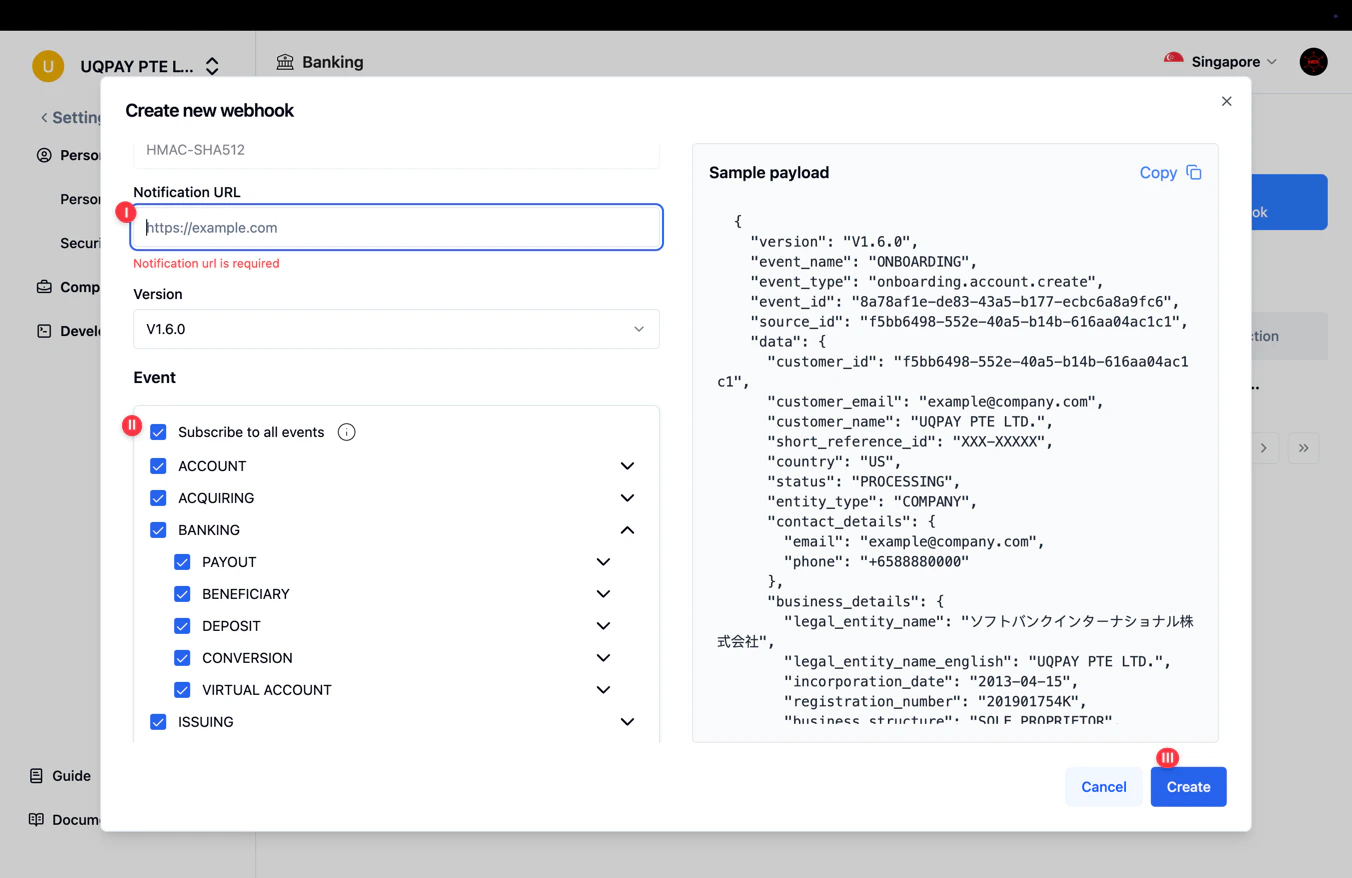Uncheck the Subscribe to all events checkbox
This screenshot has width=1352, height=878.
158,431
